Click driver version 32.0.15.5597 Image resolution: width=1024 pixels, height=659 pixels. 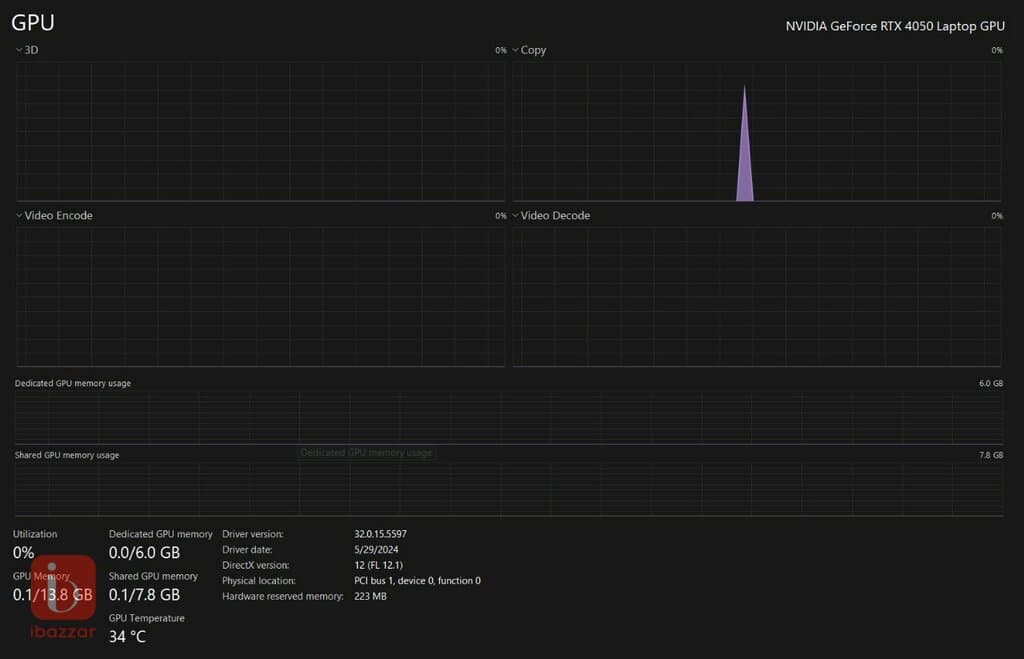point(380,534)
